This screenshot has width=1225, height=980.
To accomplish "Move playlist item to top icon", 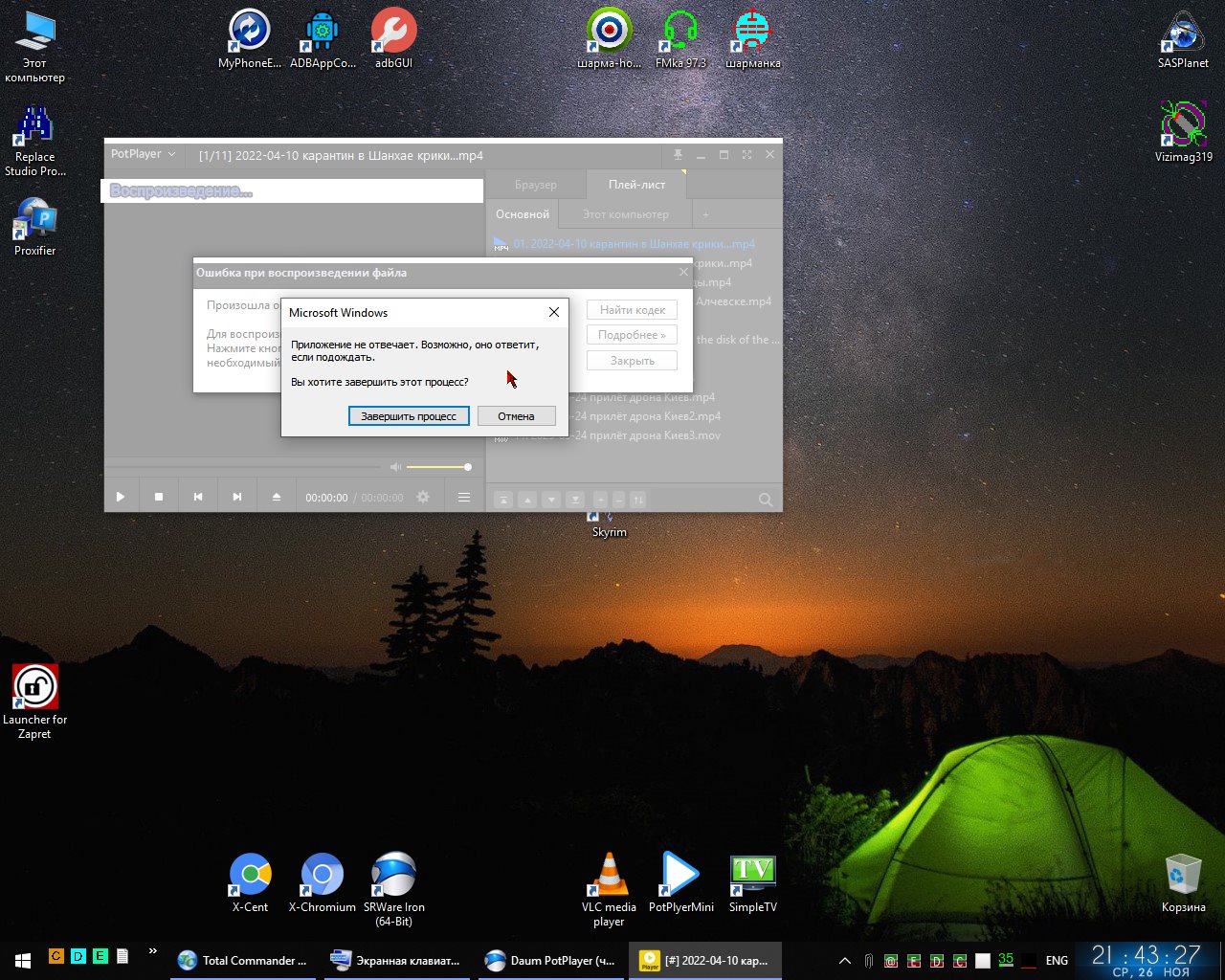I will point(502,500).
